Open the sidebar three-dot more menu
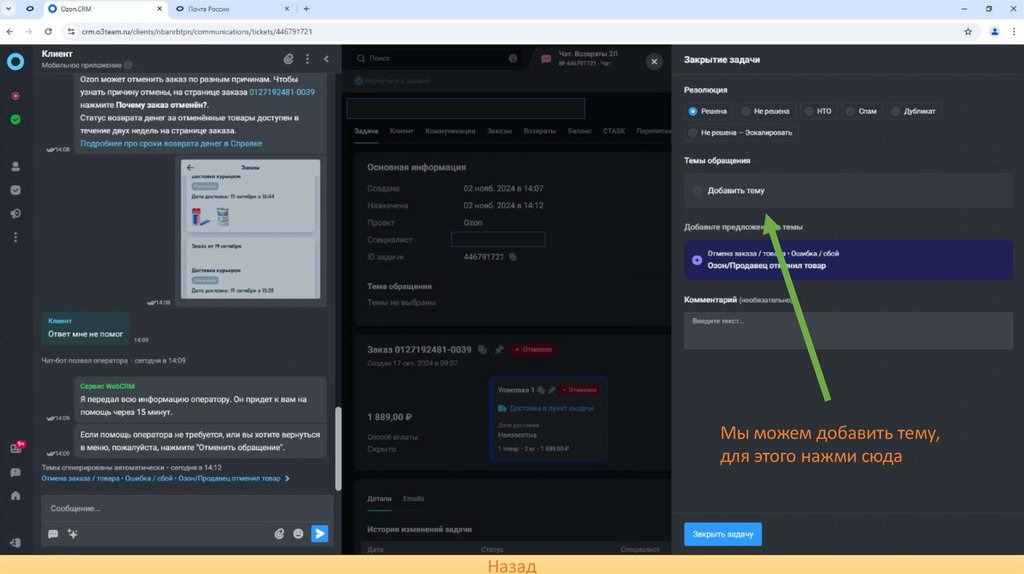 click(x=16, y=237)
